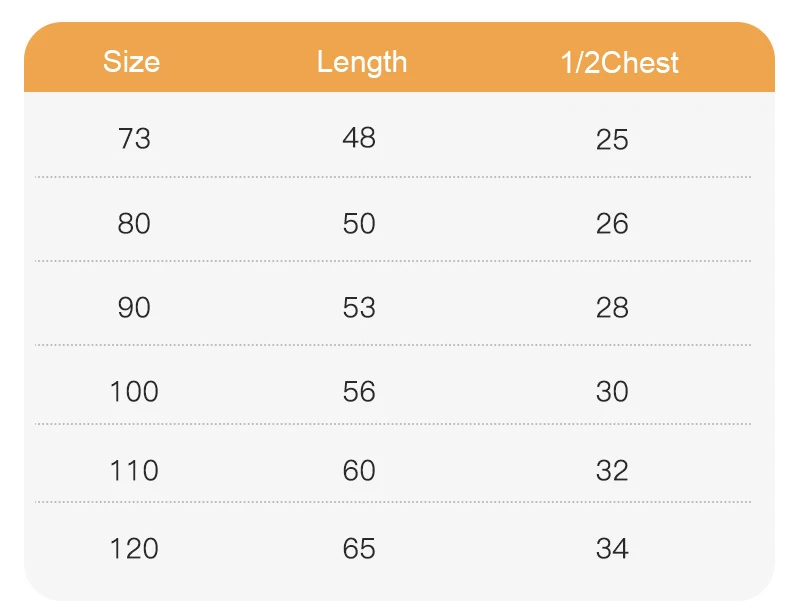
Task: Select half-chest value 32
Action: 612,469
